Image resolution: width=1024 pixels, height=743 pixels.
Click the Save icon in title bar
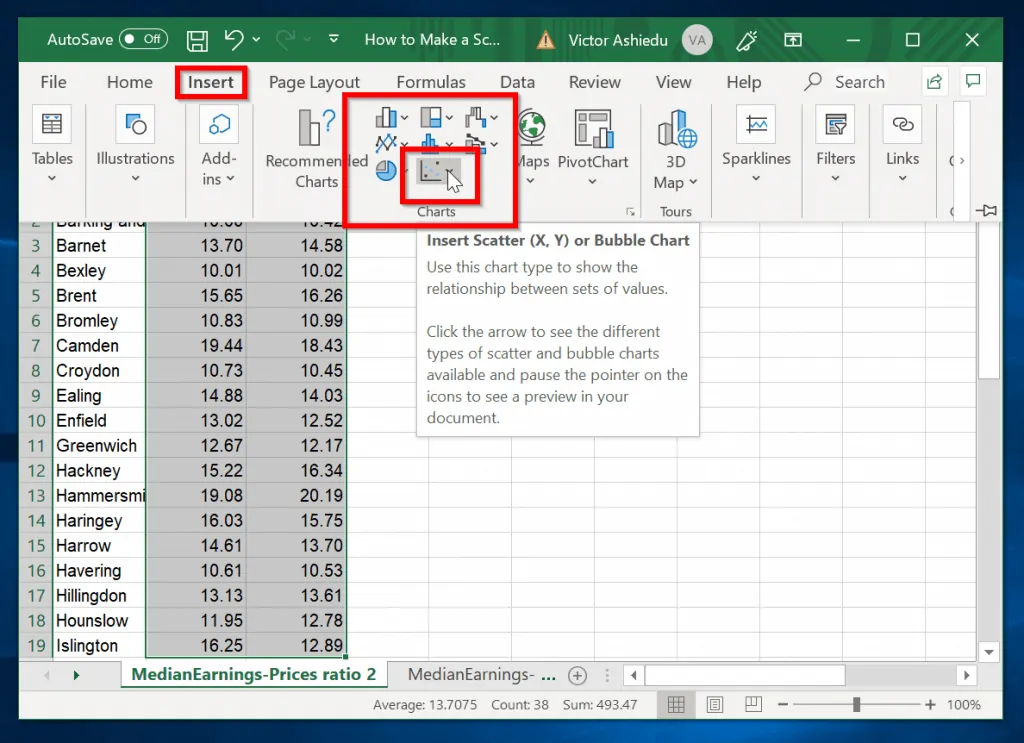pyautogui.click(x=198, y=40)
